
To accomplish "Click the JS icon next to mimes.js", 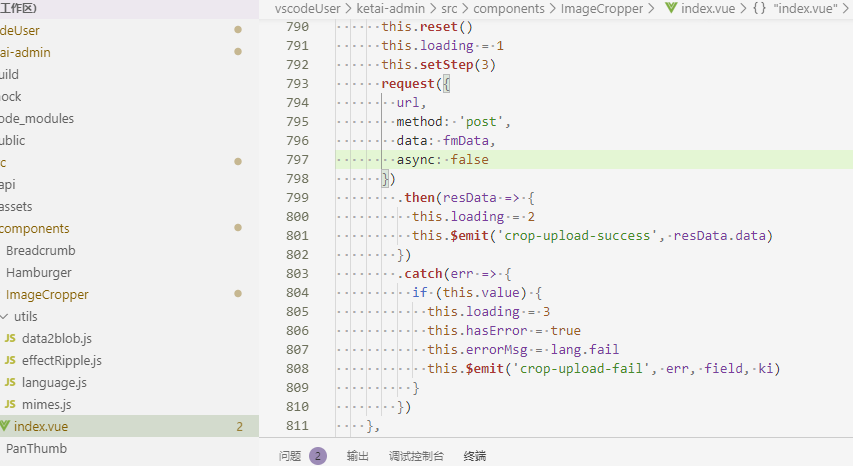I will coord(10,405).
